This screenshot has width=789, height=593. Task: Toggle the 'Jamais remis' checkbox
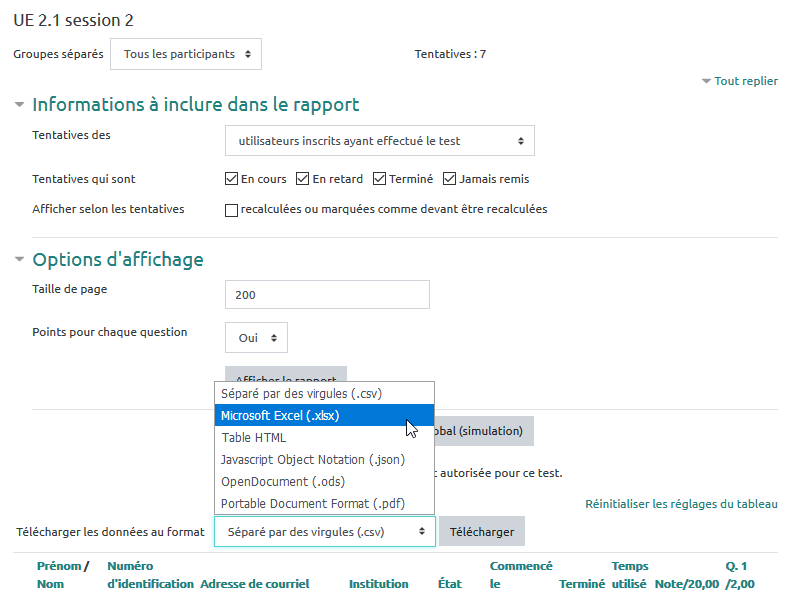(x=450, y=180)
